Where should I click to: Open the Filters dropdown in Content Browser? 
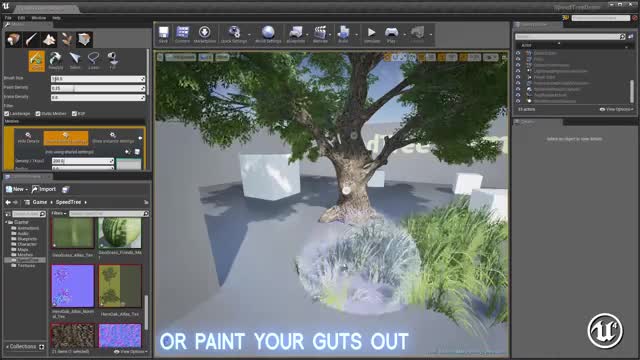[59, 213]
